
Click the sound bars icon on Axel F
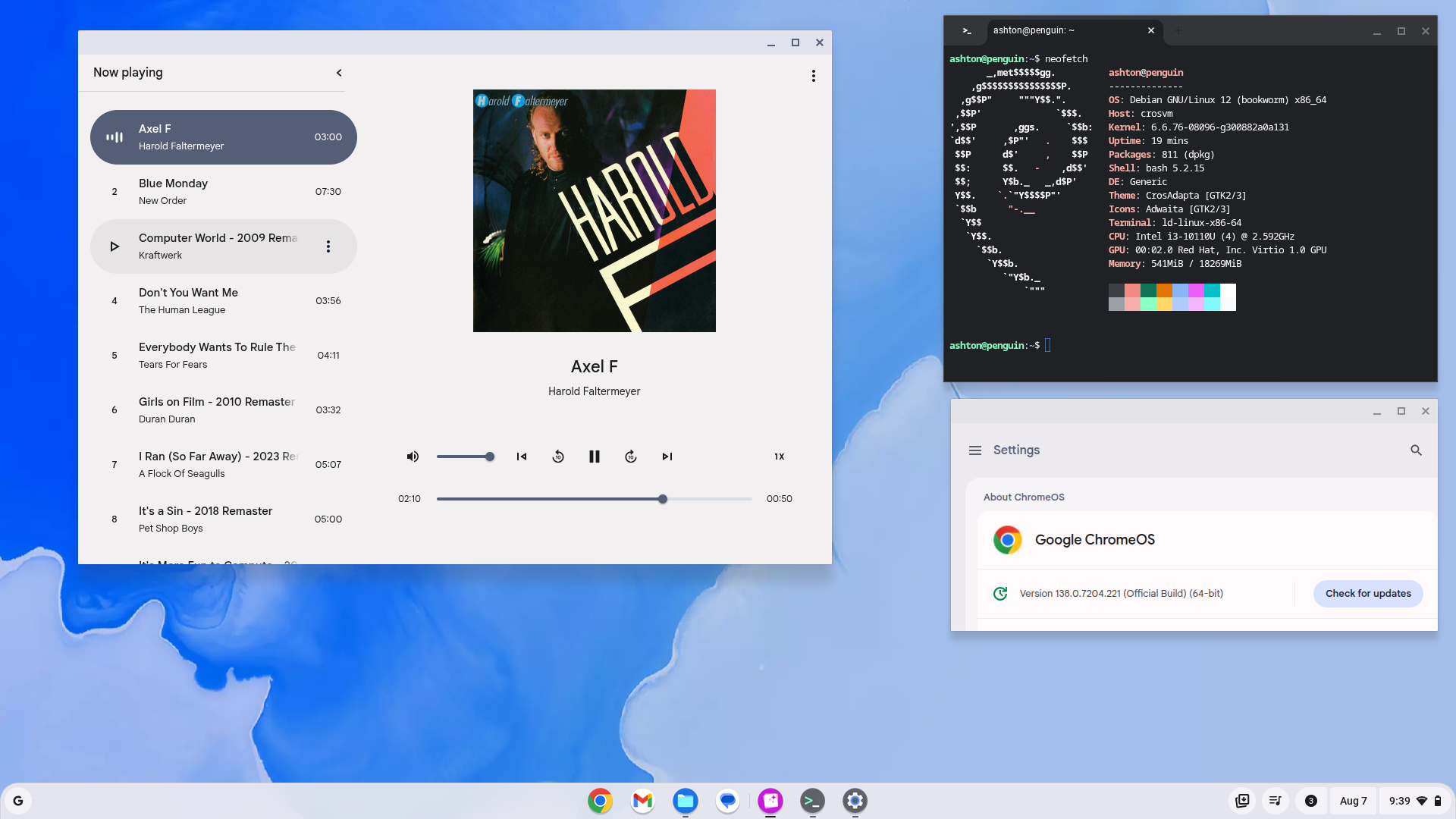point(115,137)
